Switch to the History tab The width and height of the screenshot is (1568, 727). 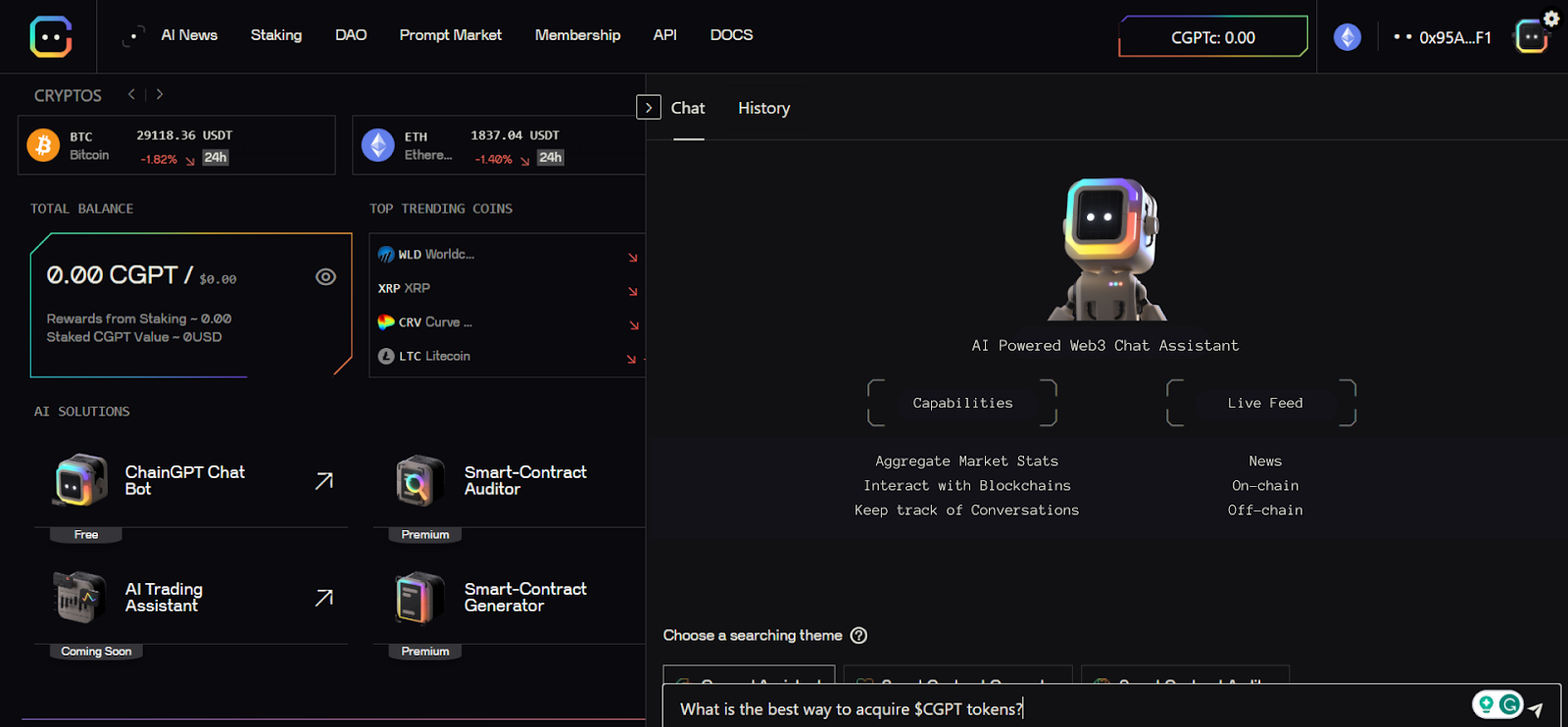point(764,108)
